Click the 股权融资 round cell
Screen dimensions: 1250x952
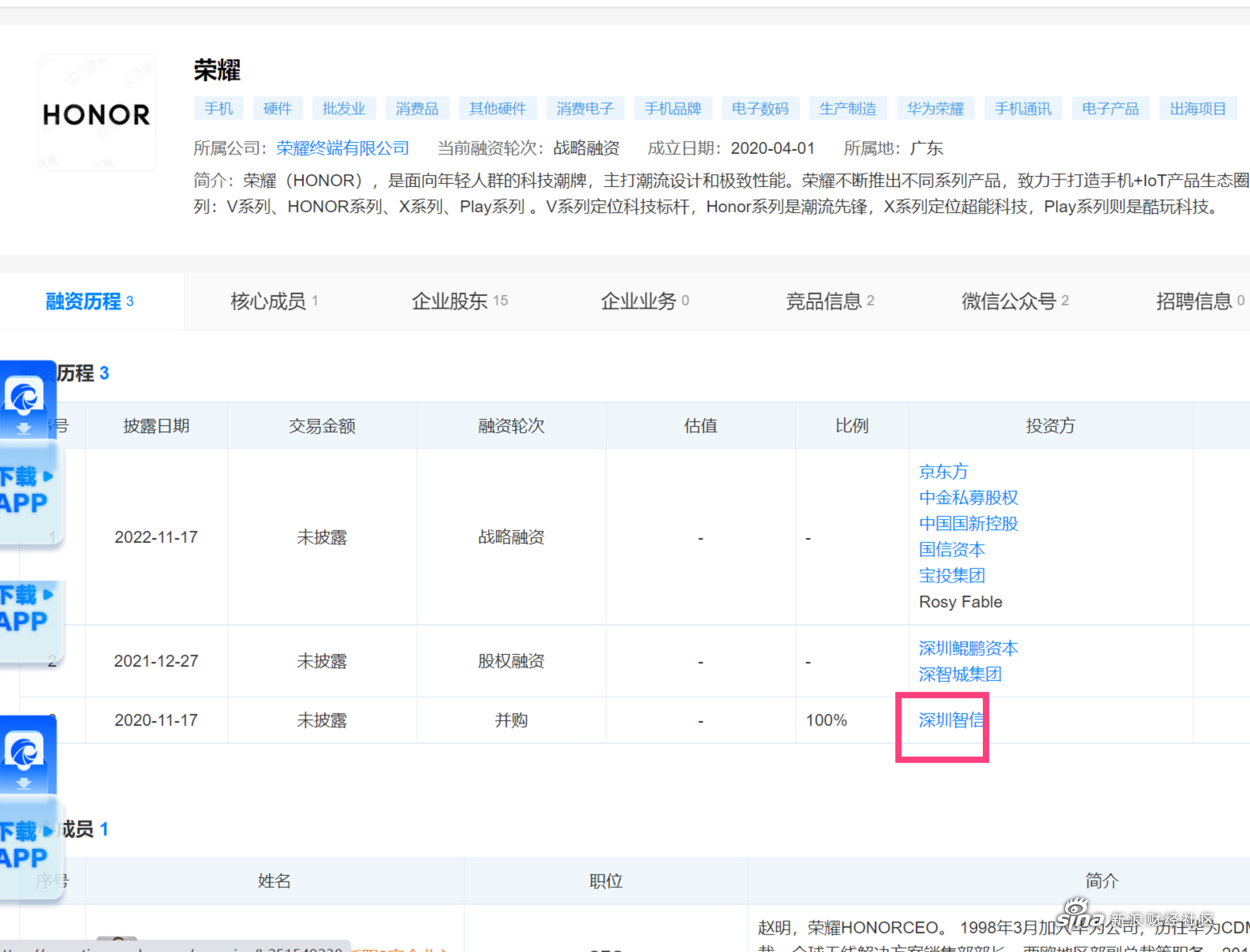[x=511, y=661]
